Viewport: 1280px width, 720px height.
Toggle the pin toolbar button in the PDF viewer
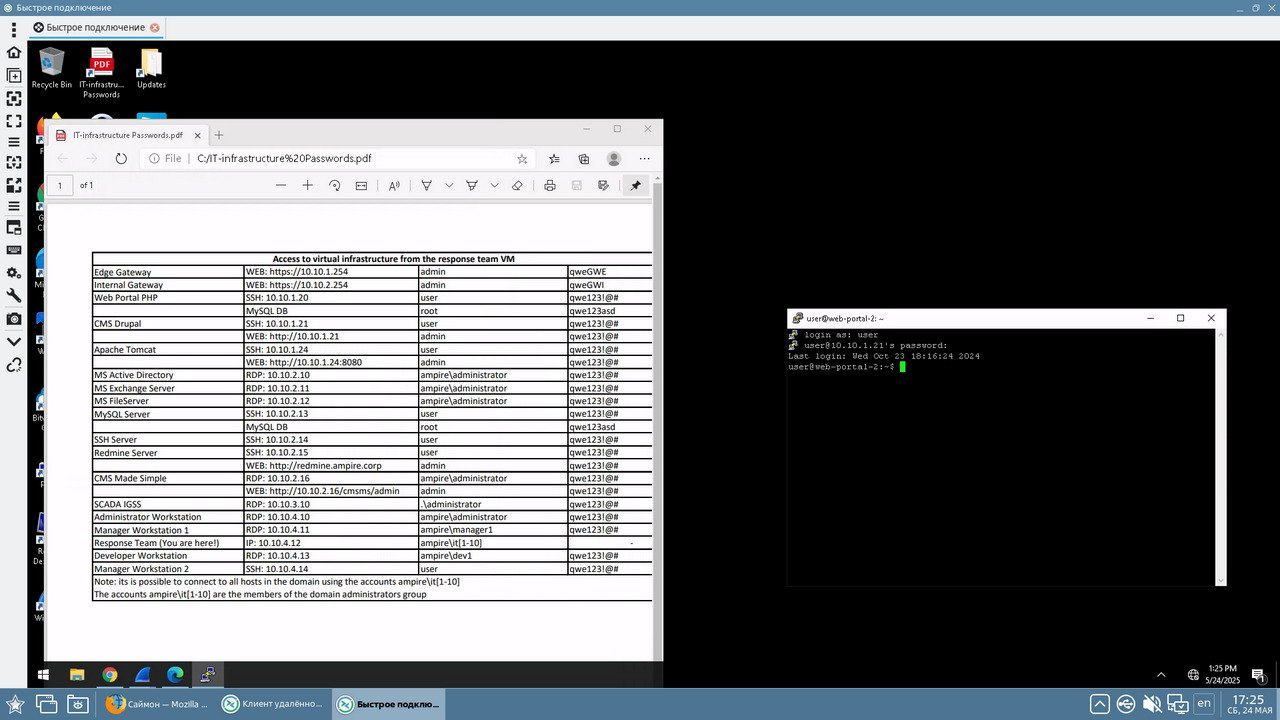635,185
